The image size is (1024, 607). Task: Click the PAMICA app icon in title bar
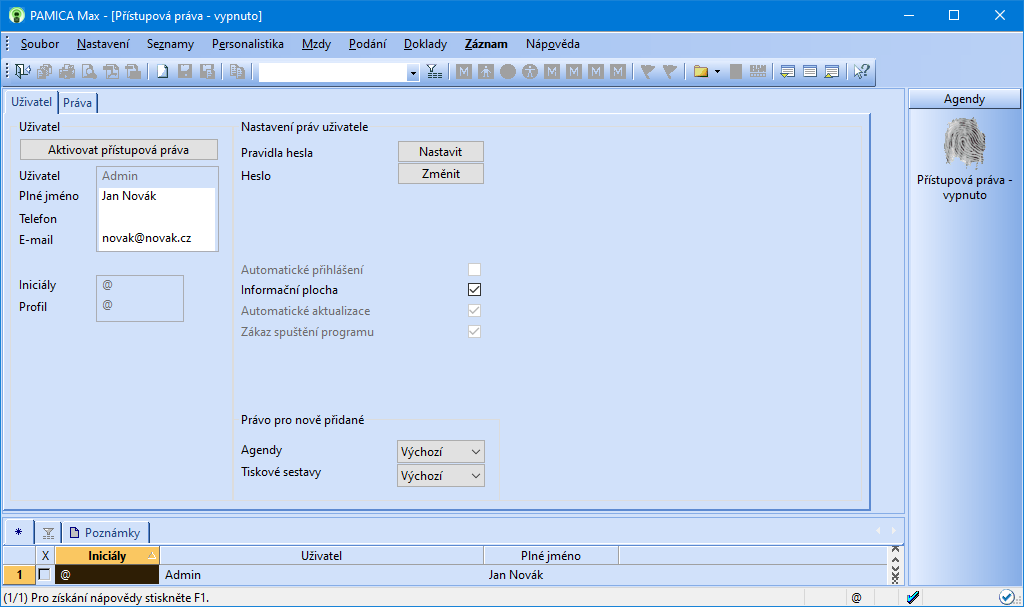coord(16,15)
